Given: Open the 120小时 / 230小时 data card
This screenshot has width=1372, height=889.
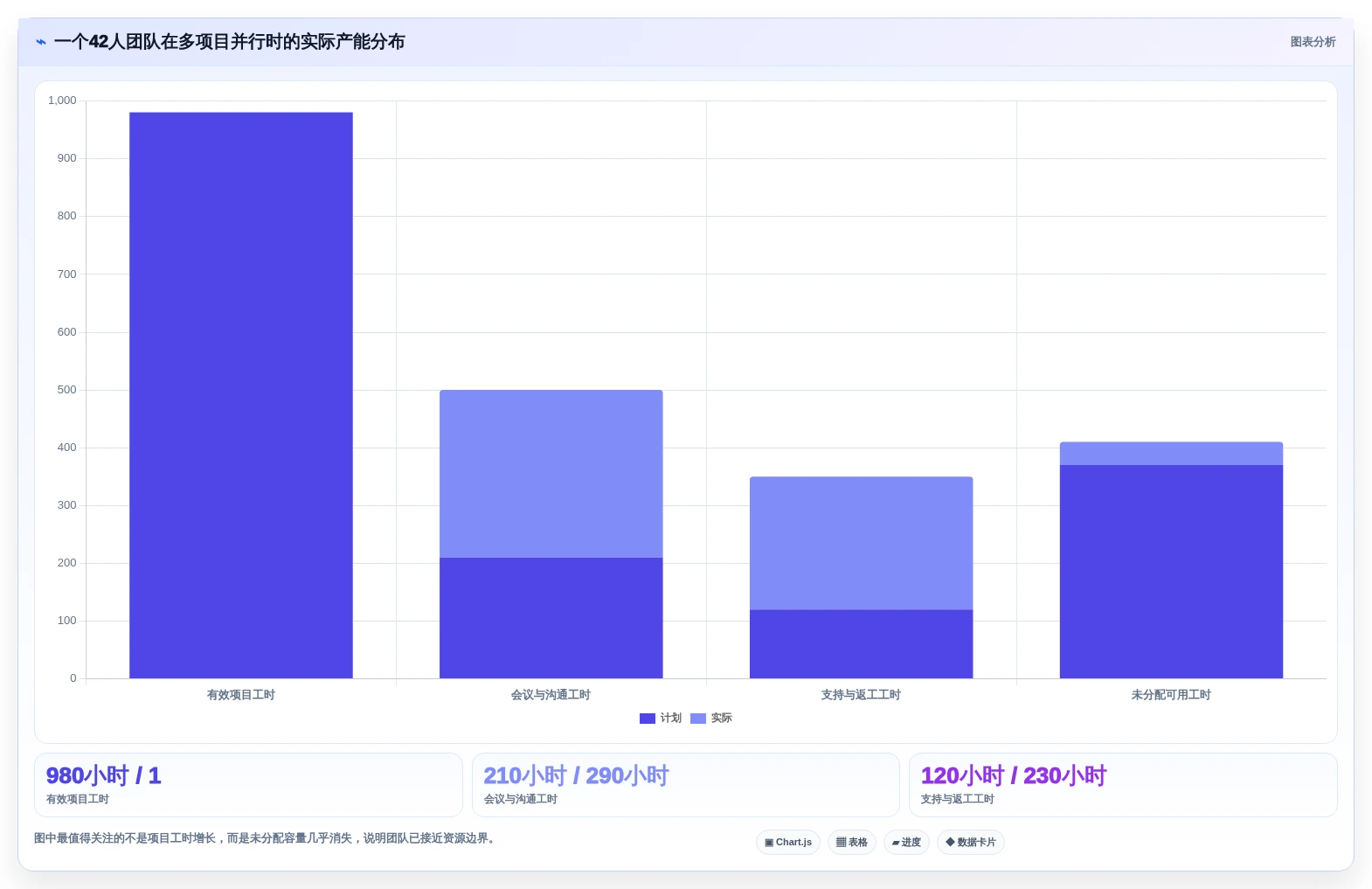Looking at the screenshot, I should coord(1123,785).
